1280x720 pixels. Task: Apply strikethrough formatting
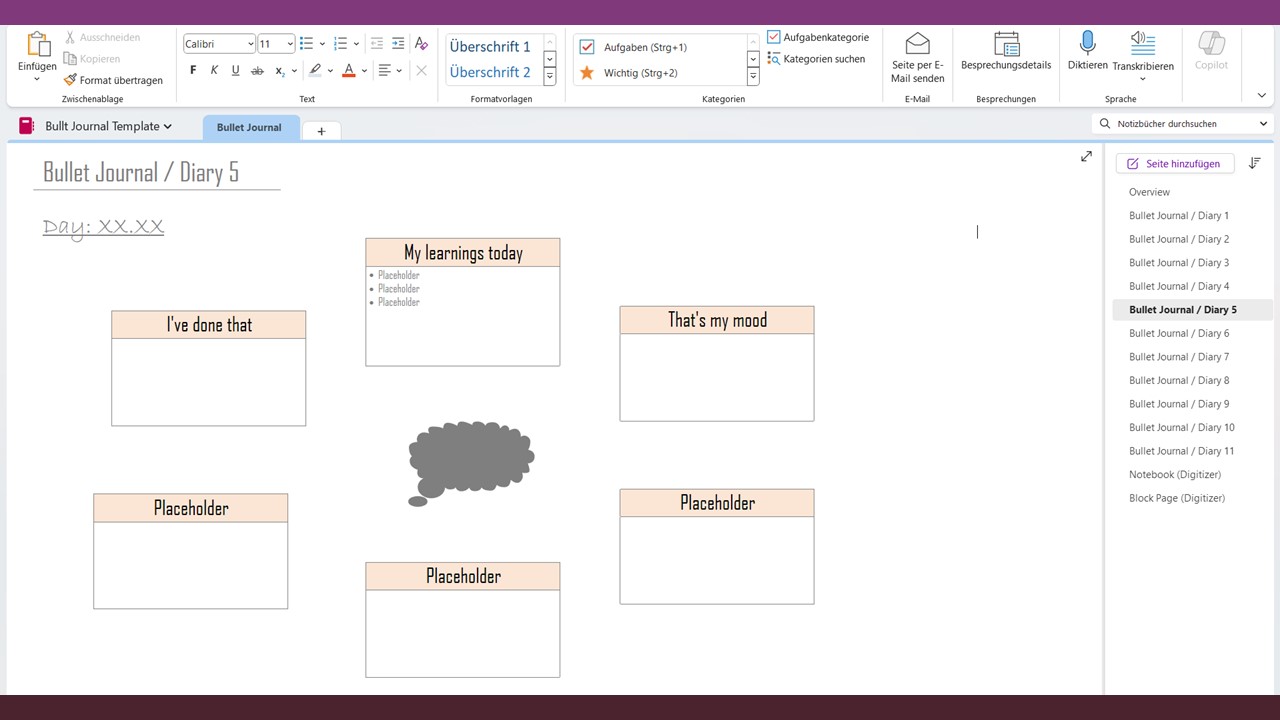click(257, 70)
